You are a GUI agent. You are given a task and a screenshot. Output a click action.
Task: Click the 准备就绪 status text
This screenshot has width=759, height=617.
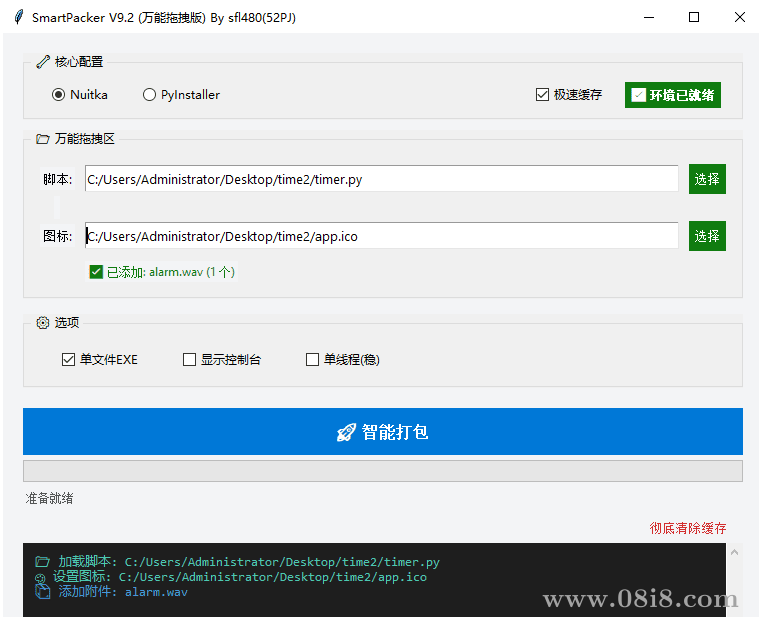click(x=49, y=498)
